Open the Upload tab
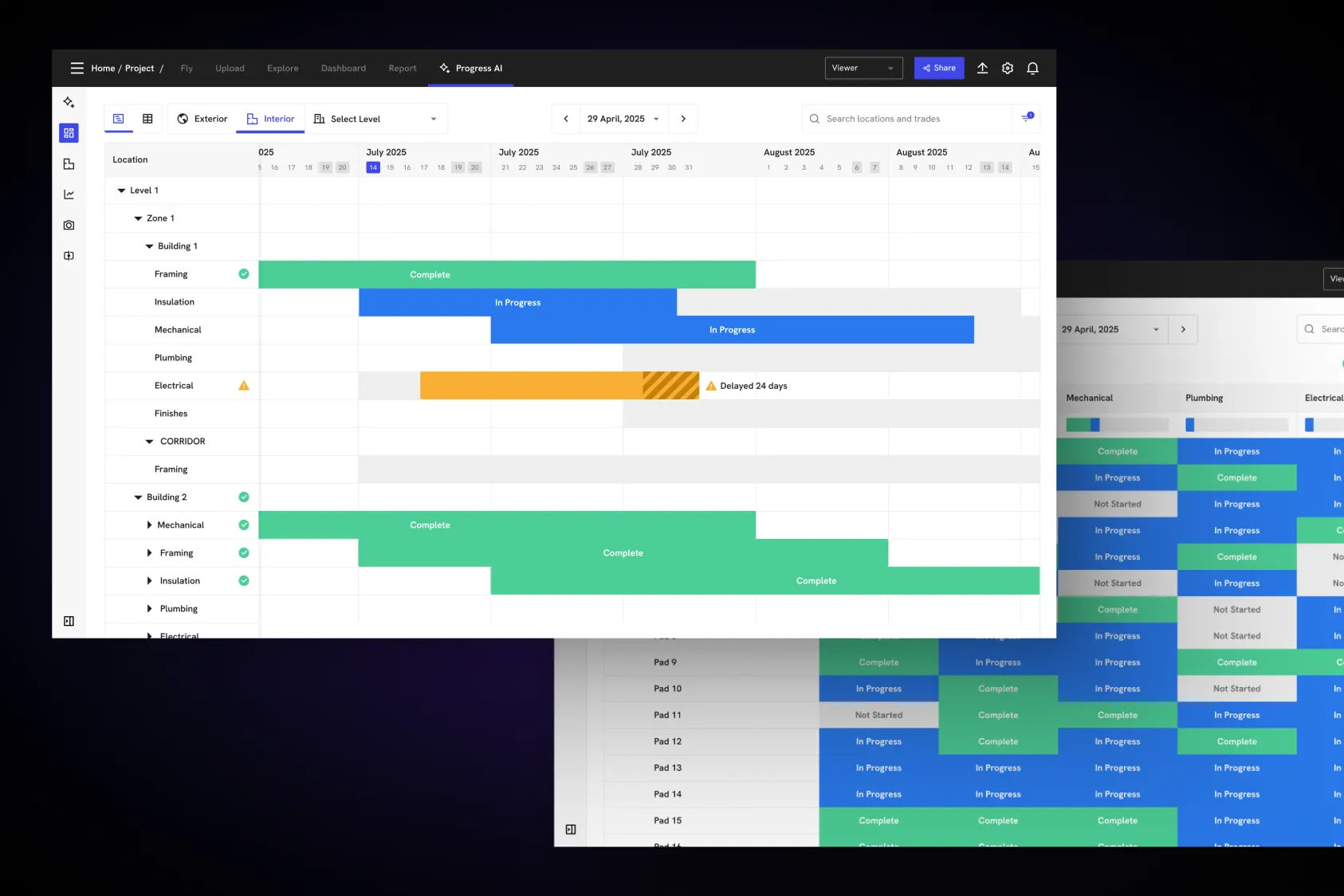 (x=230, y=69)
